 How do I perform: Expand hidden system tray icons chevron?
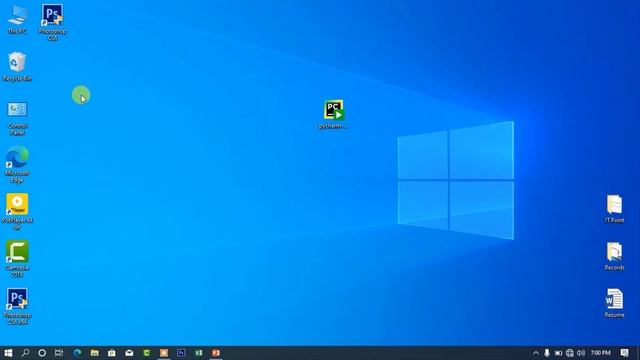point(536,353)
